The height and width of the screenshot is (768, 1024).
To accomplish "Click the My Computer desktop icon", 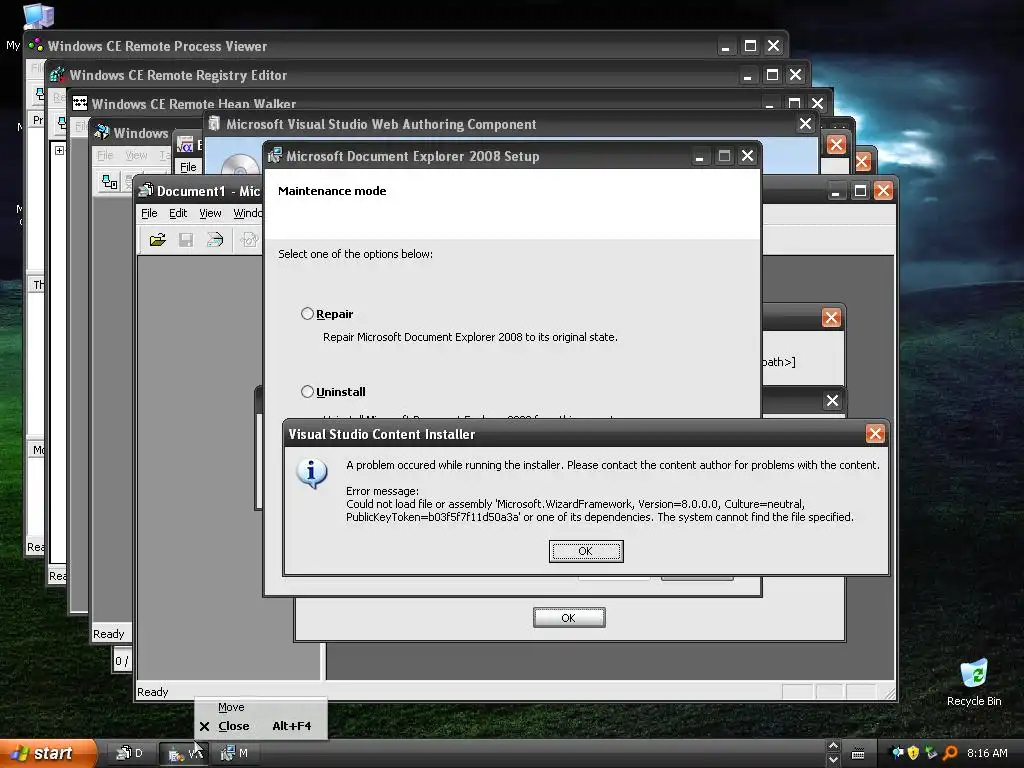I will point(38,17).
